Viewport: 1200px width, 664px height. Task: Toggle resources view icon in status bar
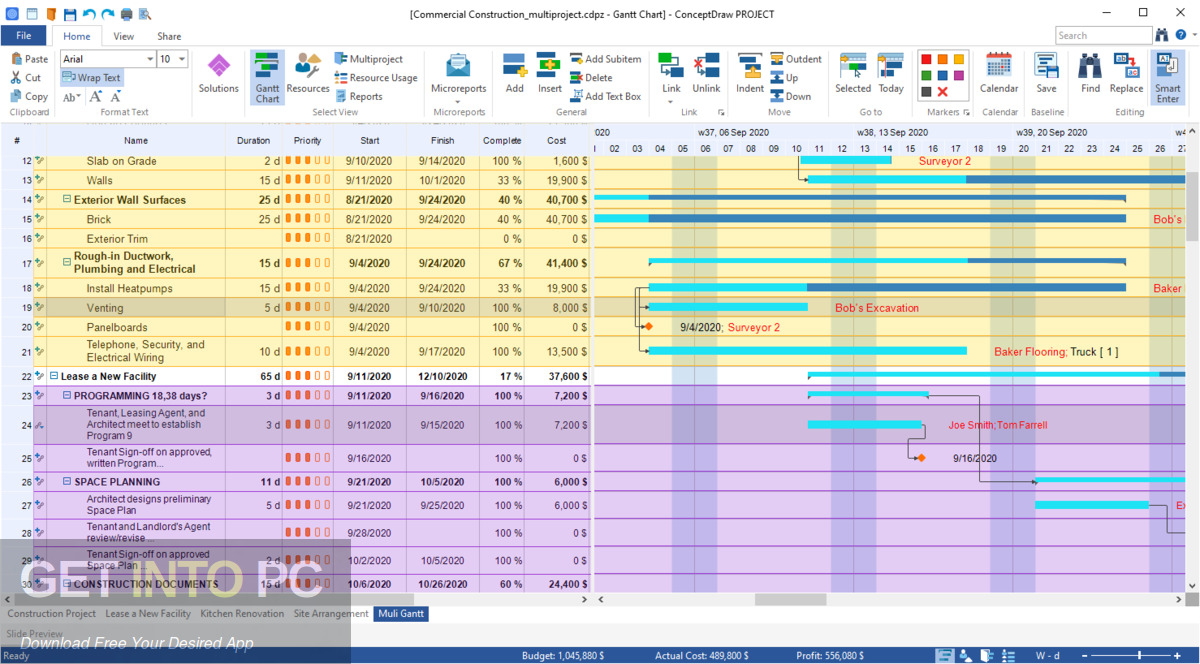[x=966, y=656]
